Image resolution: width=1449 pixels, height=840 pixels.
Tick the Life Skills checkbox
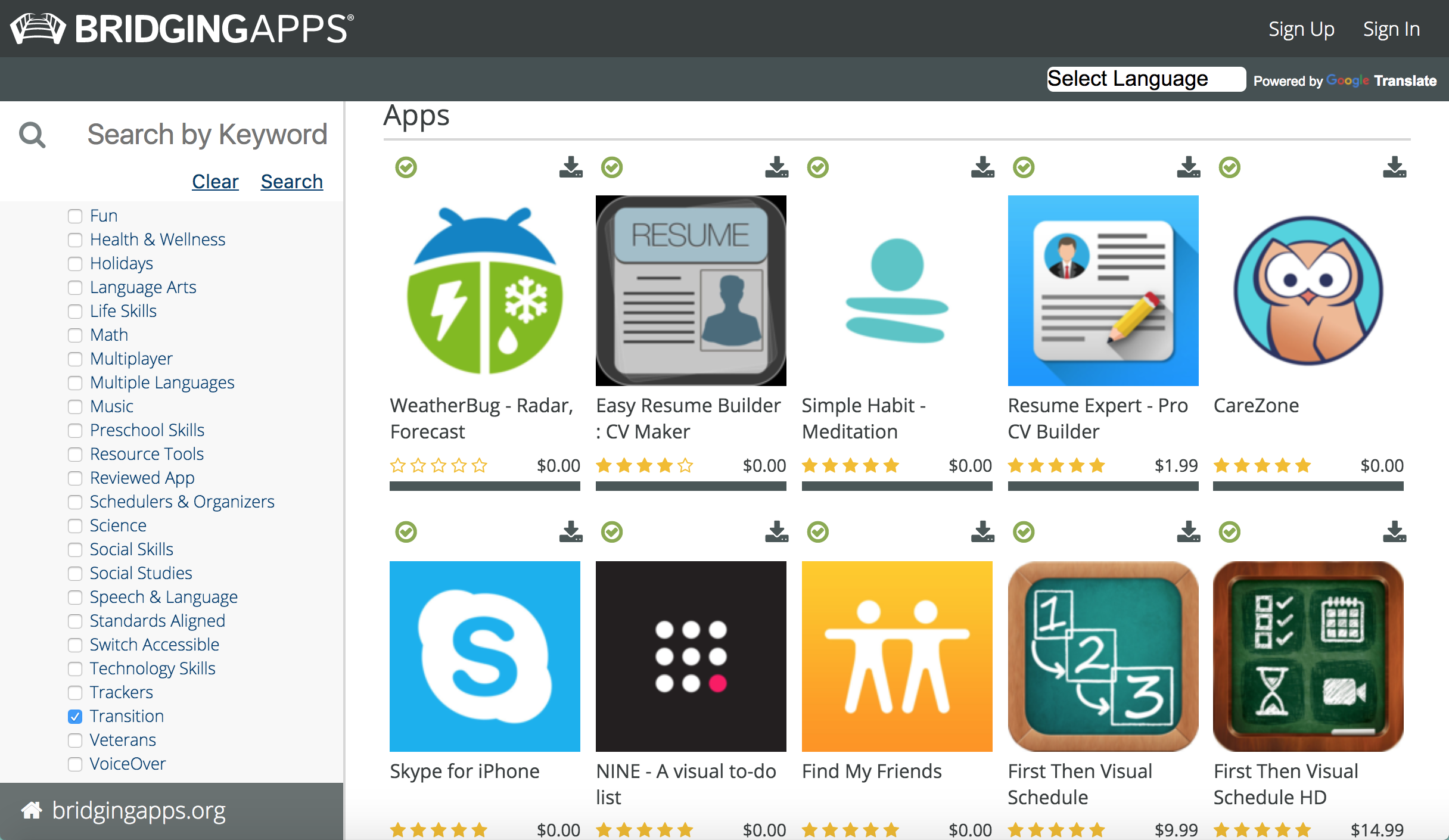click(x=75, y=312)
